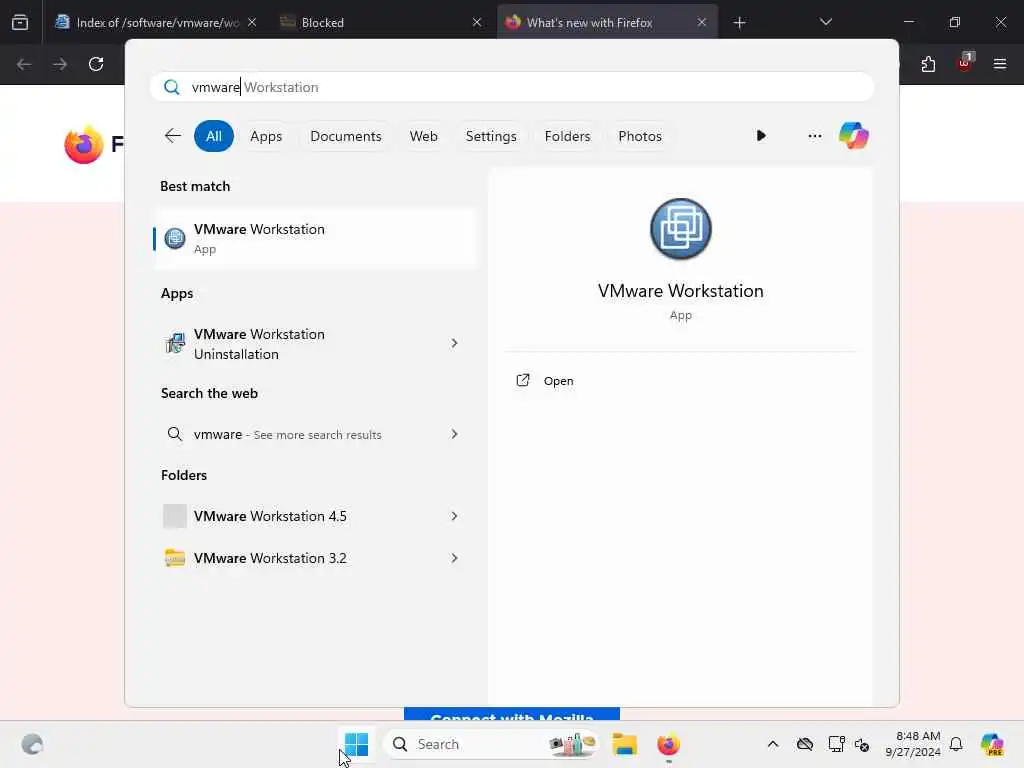The width and height of the screenshot is (1024, 768).
Task: Show more filters with play arrow
Action: (x=761, y=136)
